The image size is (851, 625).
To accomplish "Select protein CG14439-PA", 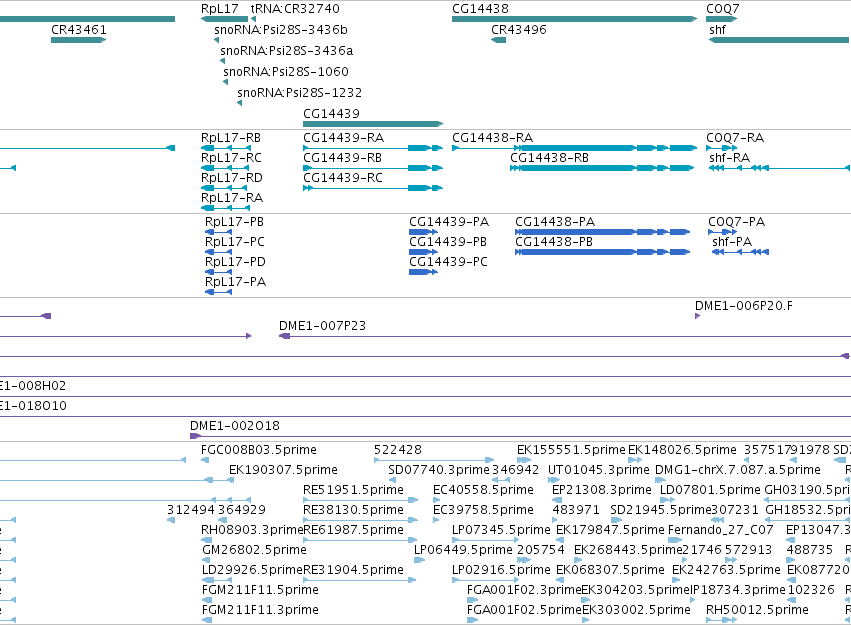I will coord(449,222).
